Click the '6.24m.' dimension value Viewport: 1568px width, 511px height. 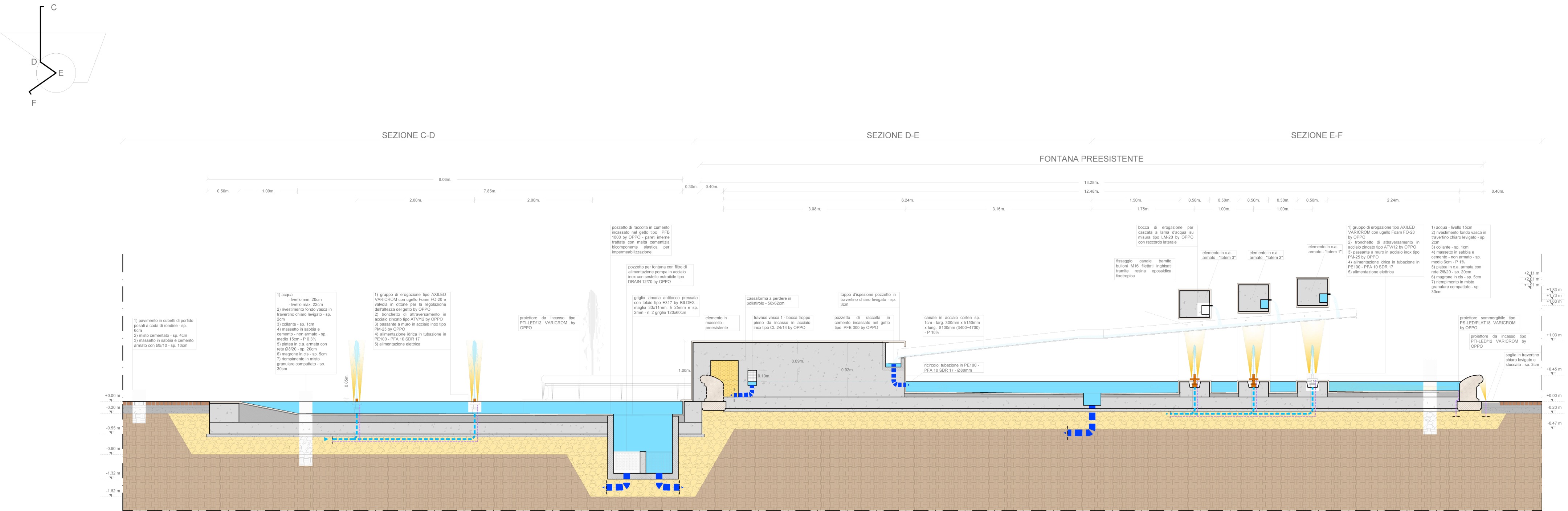pos(907,200)
